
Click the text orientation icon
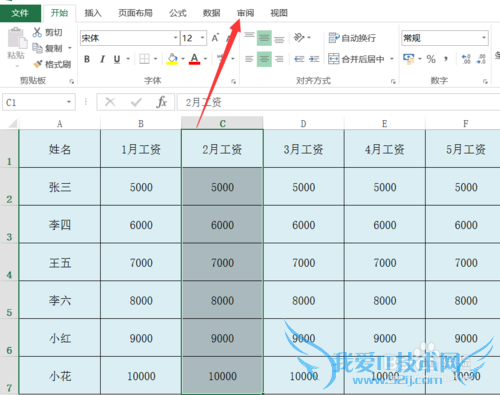299,38
